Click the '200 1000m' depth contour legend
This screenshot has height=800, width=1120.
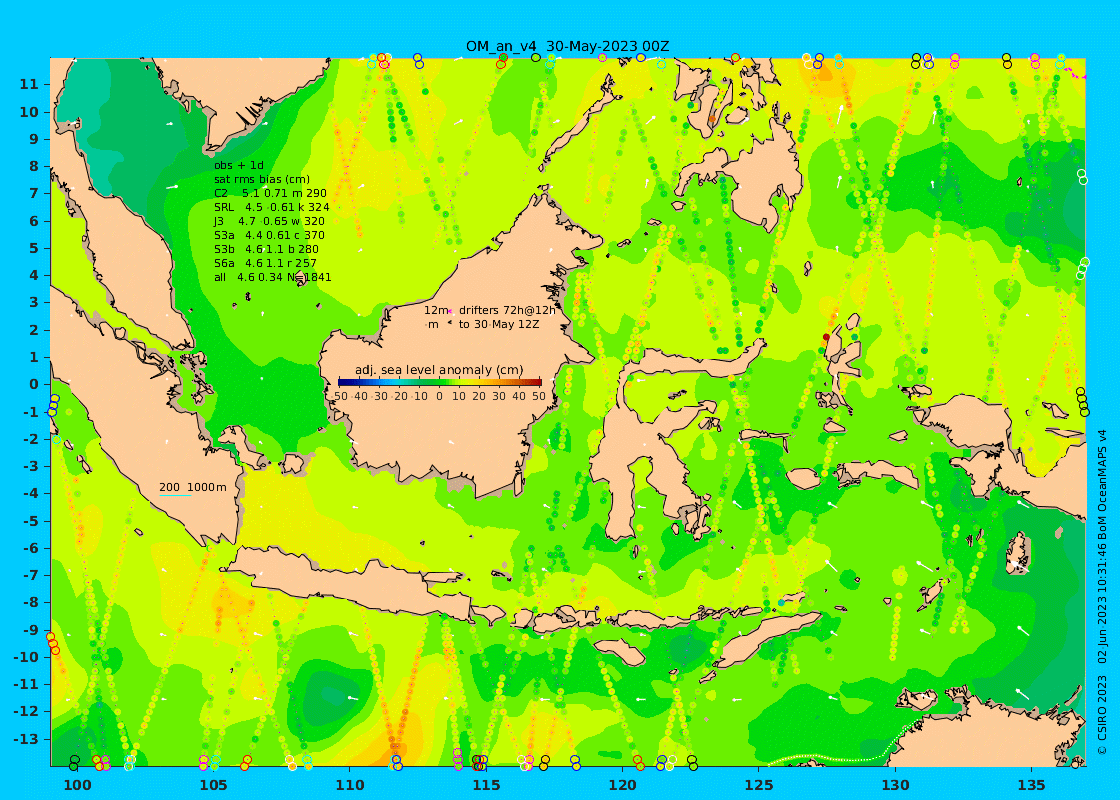pos(192,488)
